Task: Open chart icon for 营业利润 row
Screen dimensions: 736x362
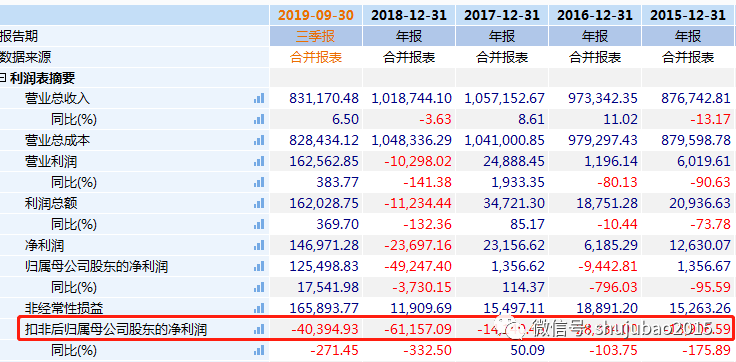Action: pos(259,162)
